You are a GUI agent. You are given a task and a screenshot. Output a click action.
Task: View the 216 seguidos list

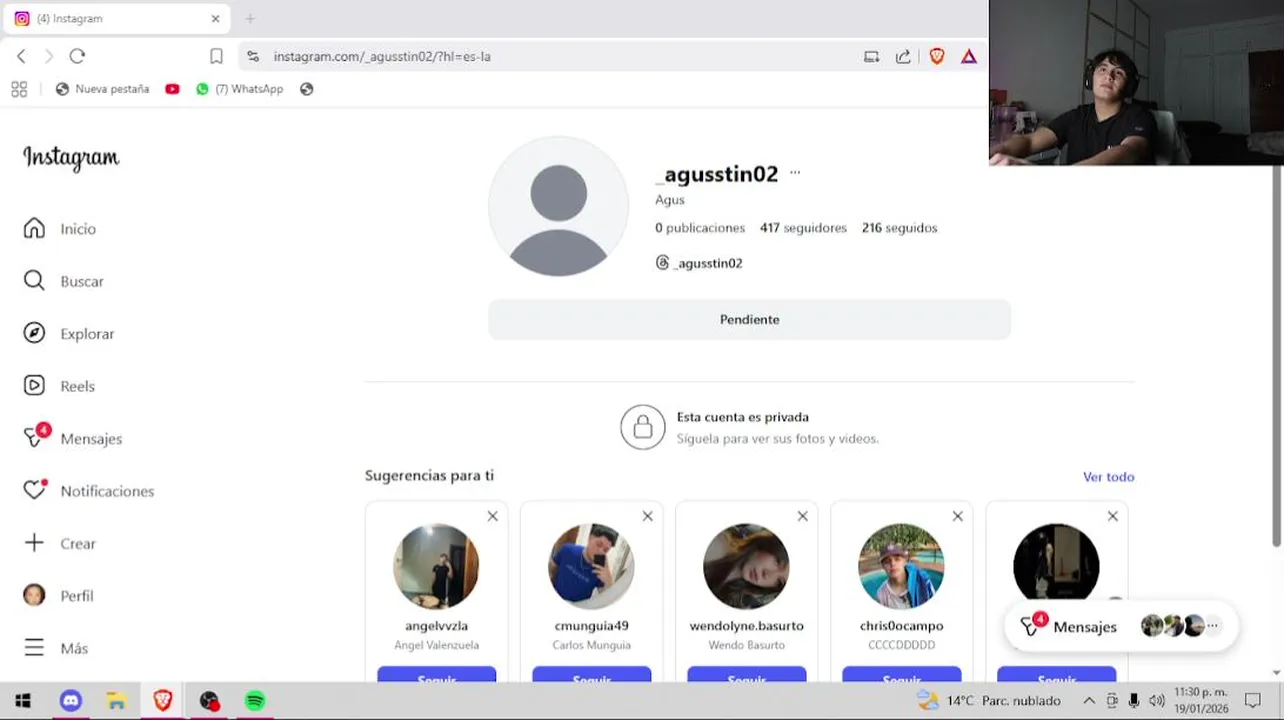[x=899, y=228]
